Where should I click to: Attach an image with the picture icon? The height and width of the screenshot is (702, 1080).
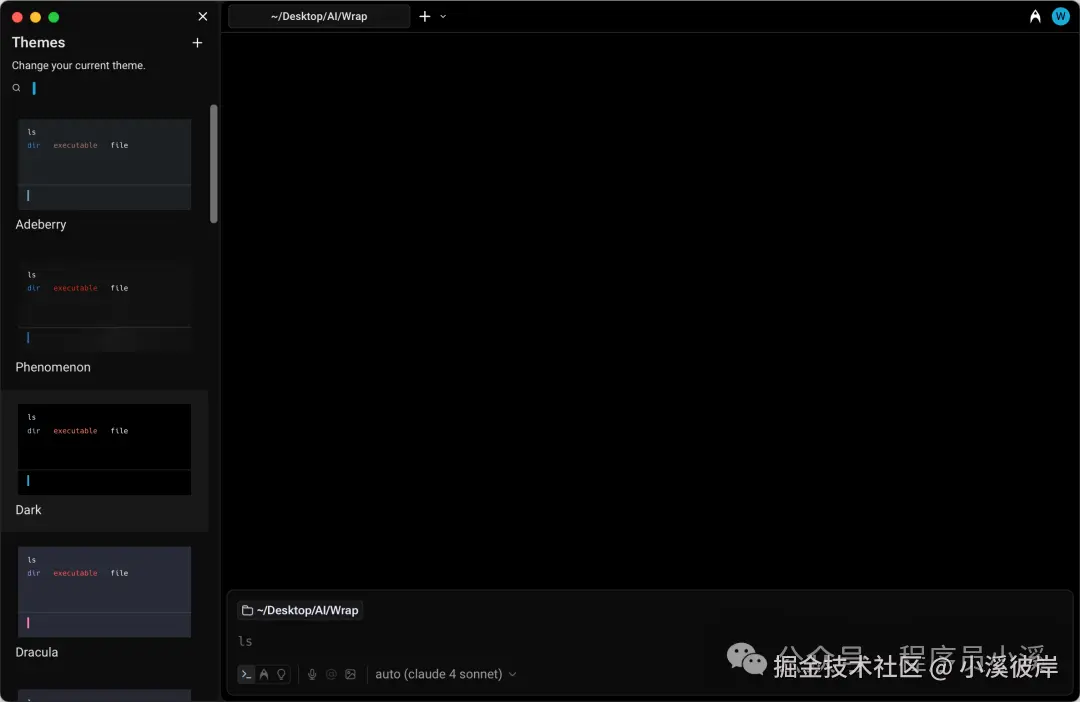pos(351,674)
